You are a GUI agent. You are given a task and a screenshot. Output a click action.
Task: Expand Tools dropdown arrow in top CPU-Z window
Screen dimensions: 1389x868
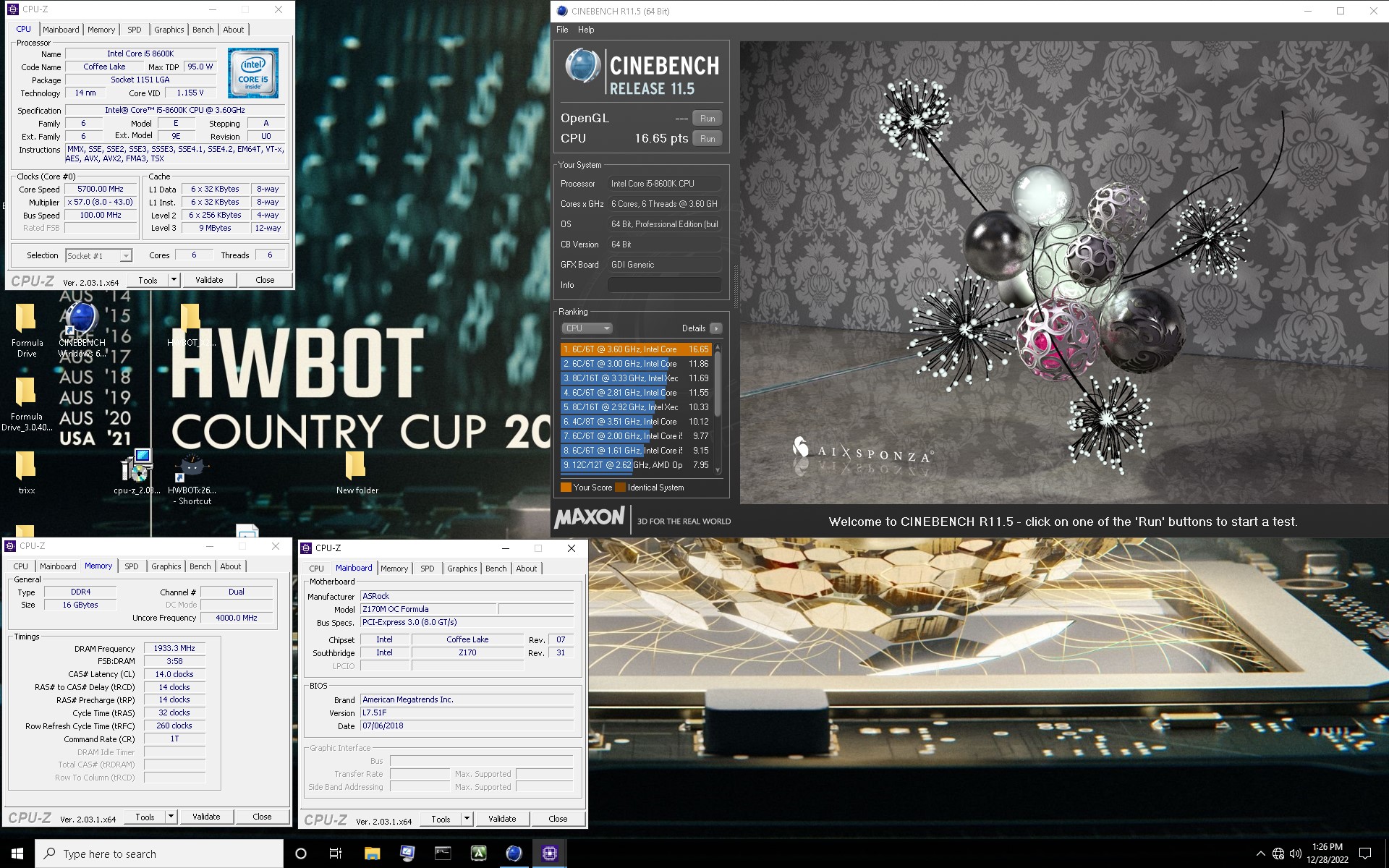pos(174,280)
